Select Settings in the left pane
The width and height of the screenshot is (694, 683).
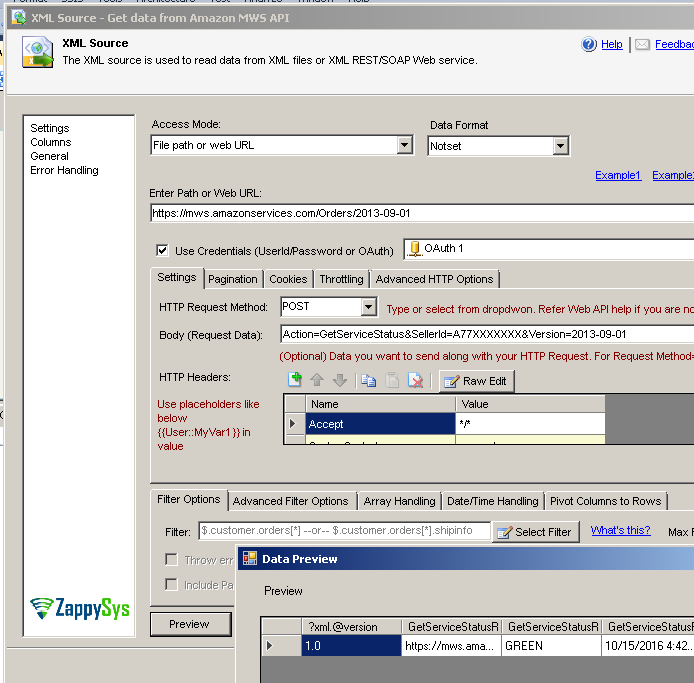[50, 128]
